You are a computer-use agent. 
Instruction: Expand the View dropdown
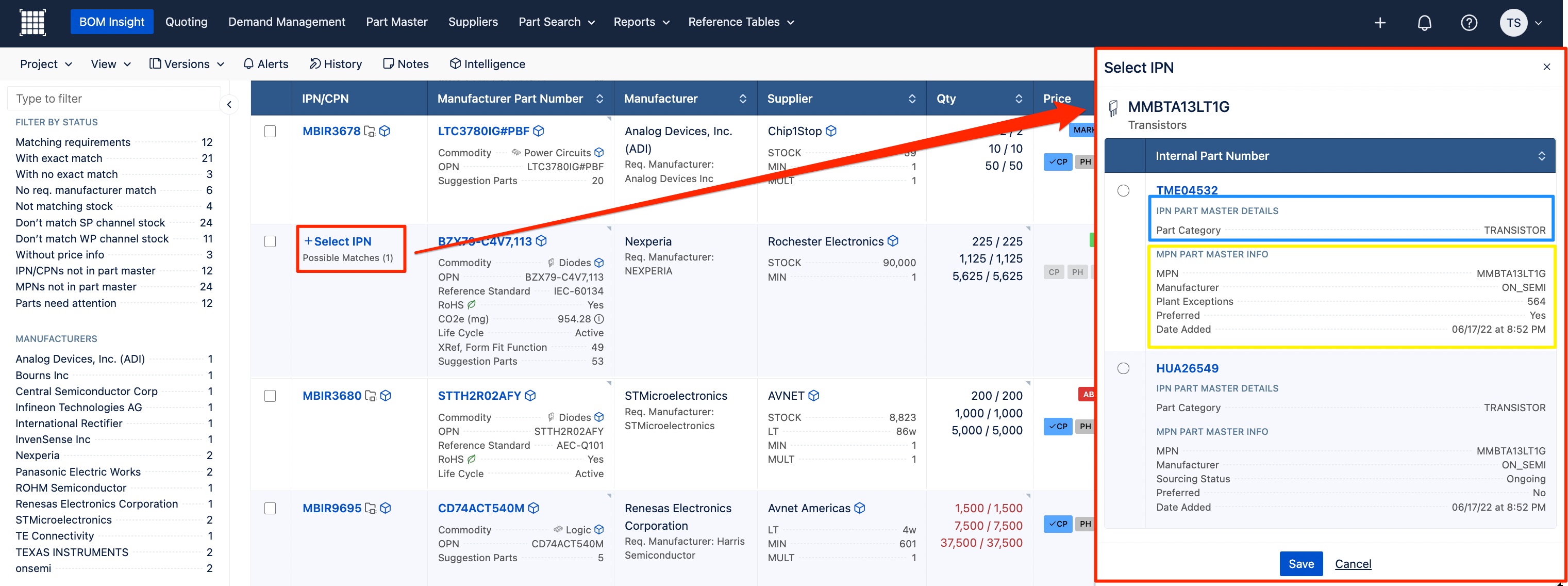[x=111, y=64]
